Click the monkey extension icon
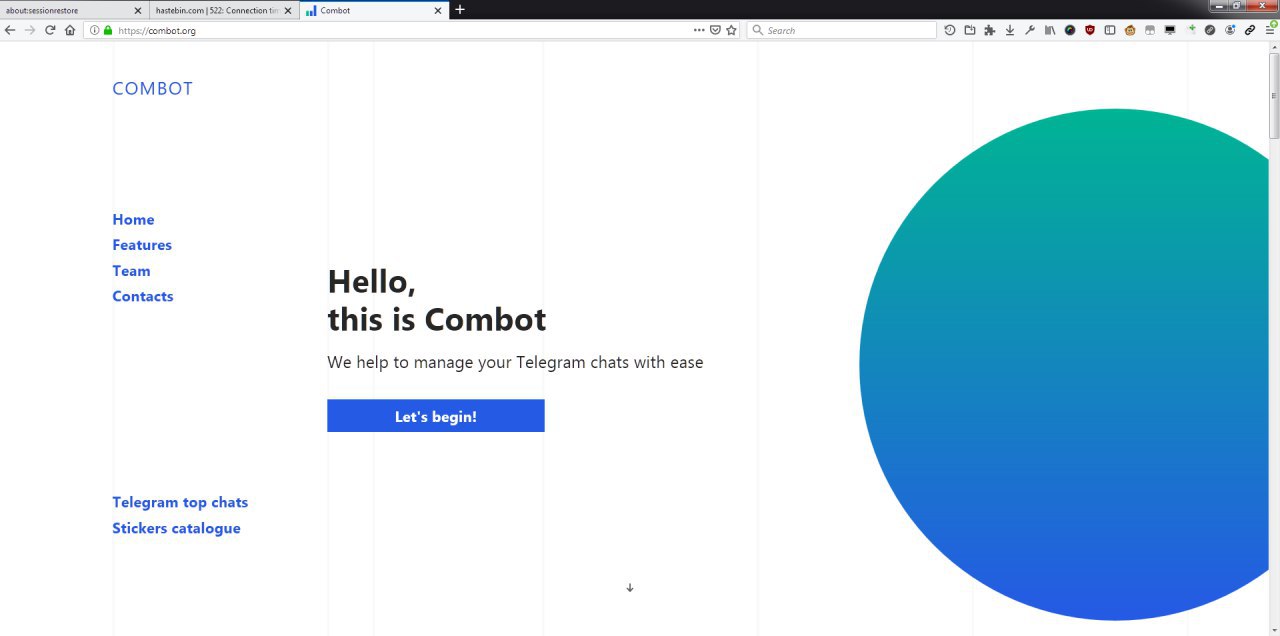Viewport: 1280px width, 636px height. coord(1130,30)
